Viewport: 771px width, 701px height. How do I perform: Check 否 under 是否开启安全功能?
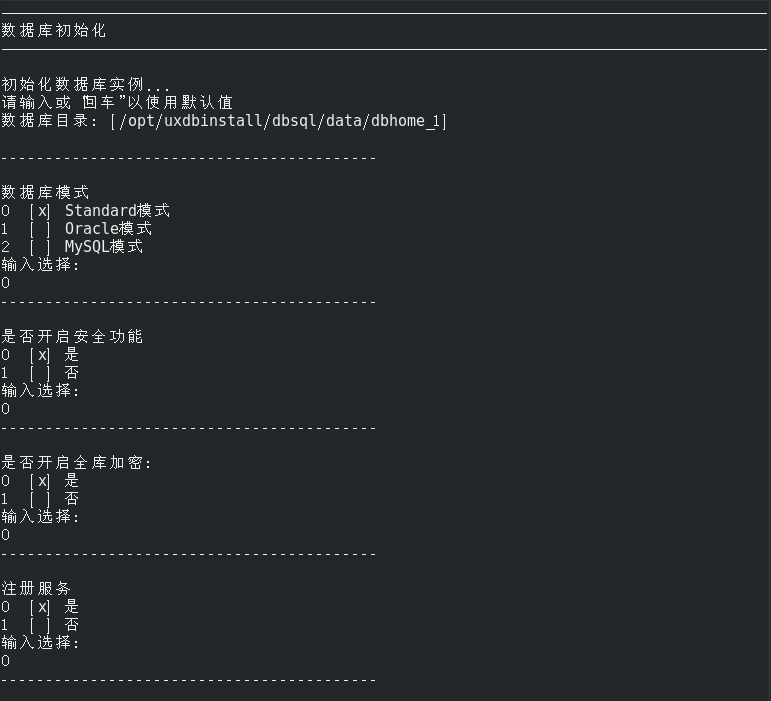tap(40, 373)
